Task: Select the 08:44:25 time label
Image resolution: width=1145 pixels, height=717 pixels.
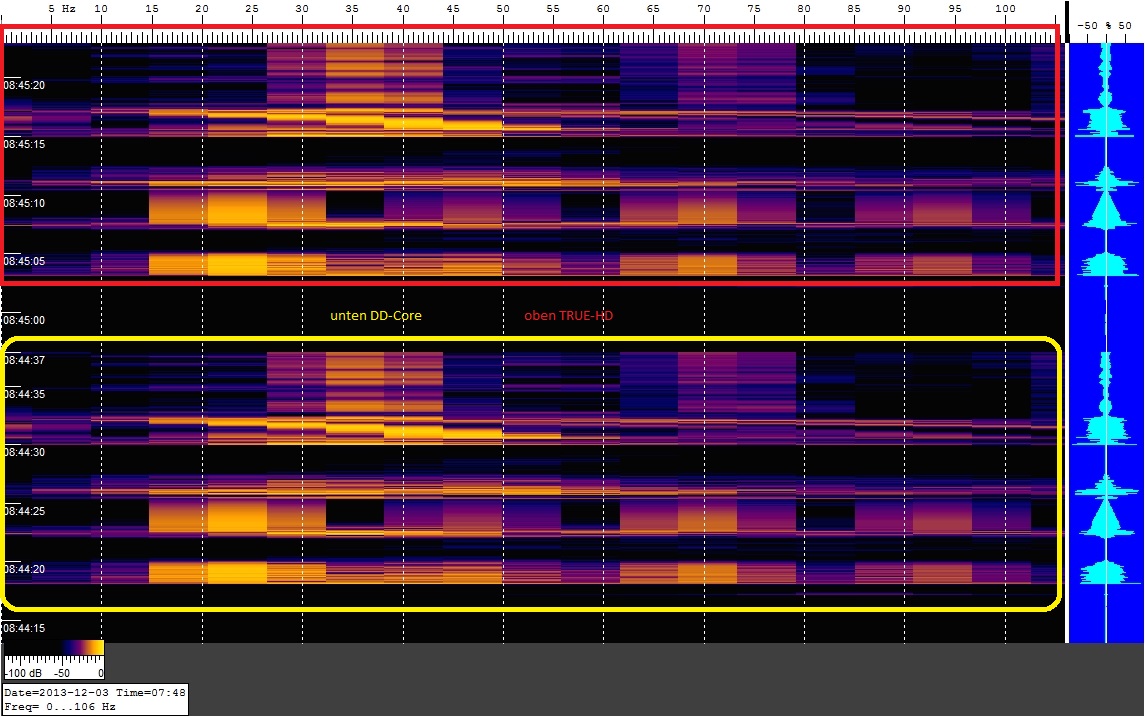Action: point(24,511)
